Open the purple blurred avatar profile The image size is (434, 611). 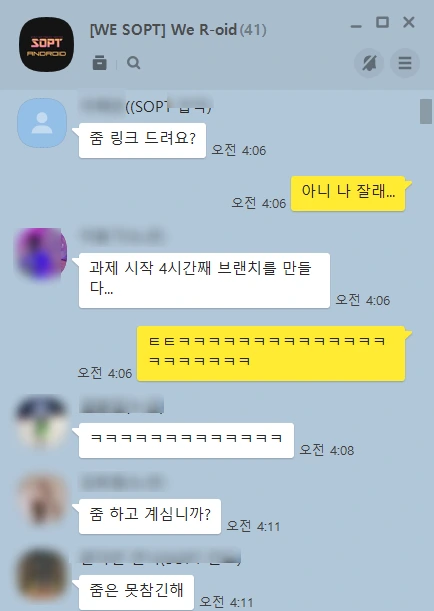coord(41,254)
